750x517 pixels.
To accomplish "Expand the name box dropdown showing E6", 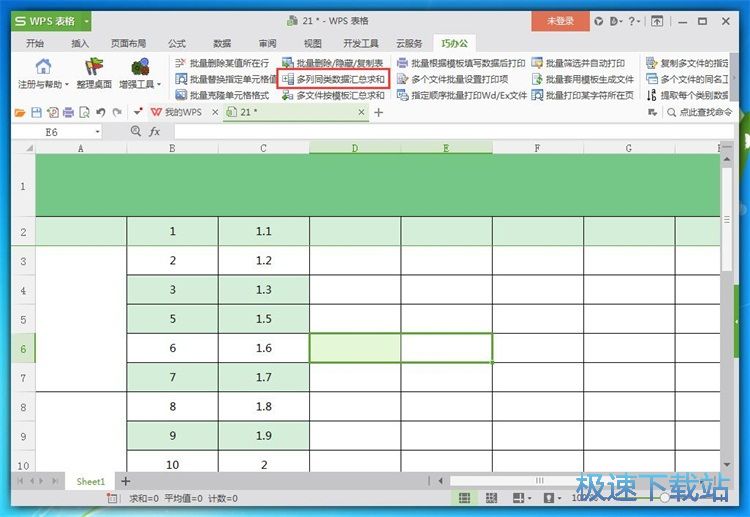I will coord(98,132).
